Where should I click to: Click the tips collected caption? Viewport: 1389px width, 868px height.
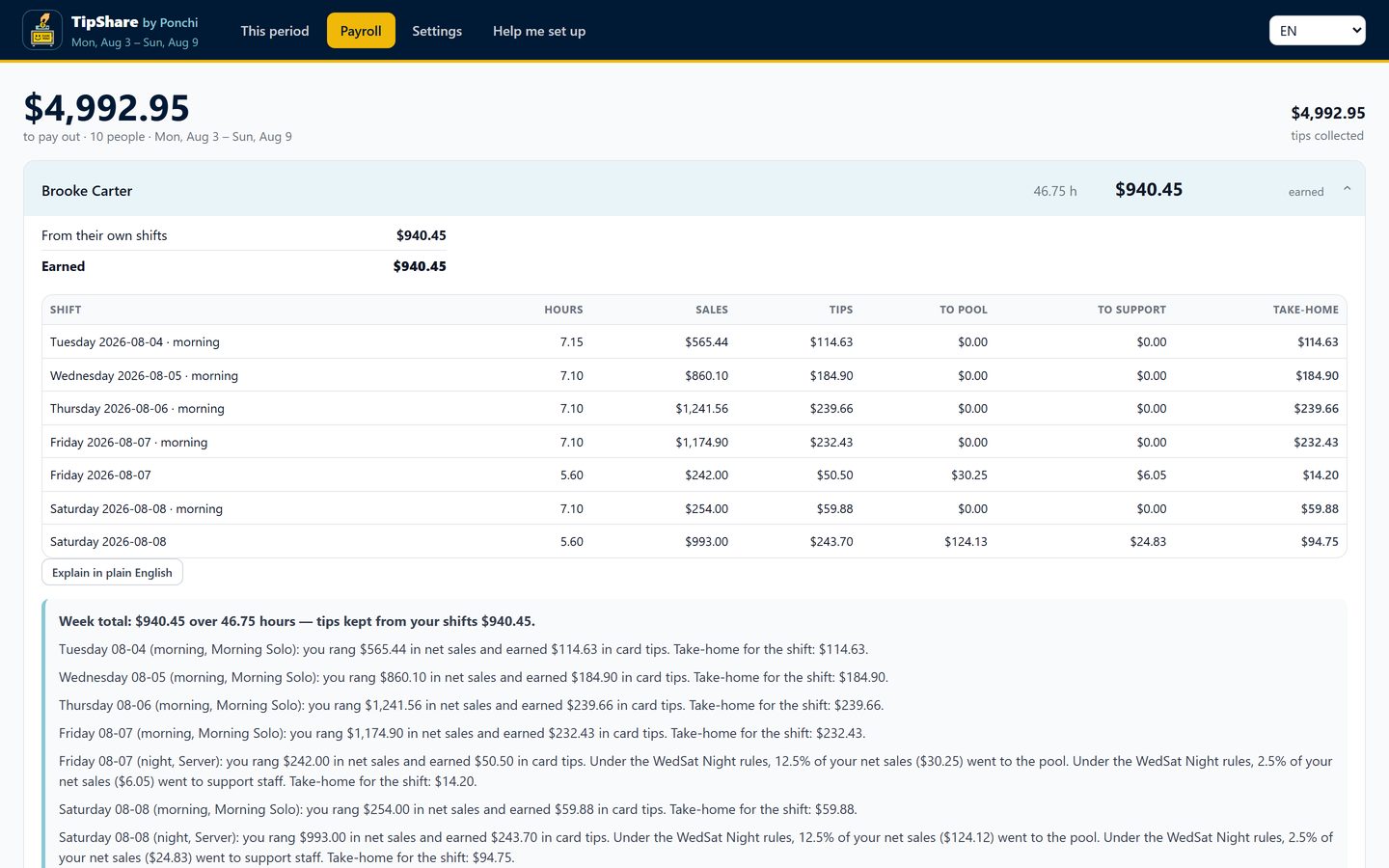coord(1327,136)
